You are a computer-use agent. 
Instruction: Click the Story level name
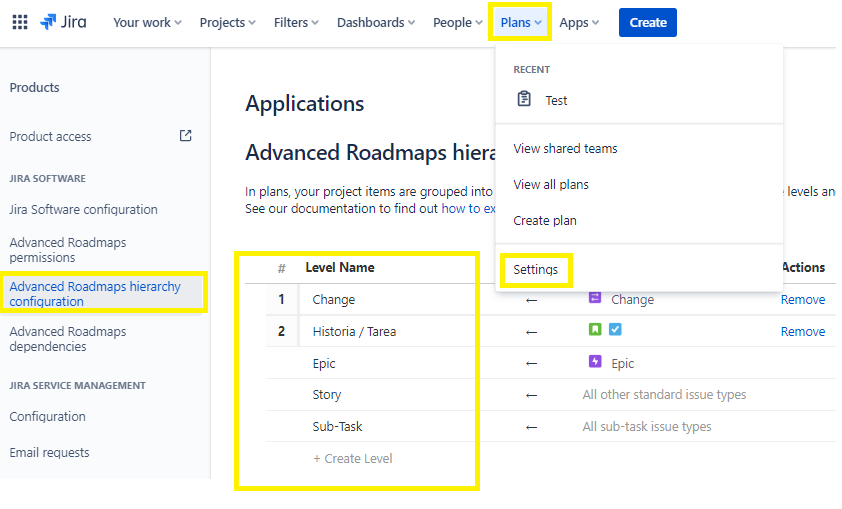coord(326,395)
